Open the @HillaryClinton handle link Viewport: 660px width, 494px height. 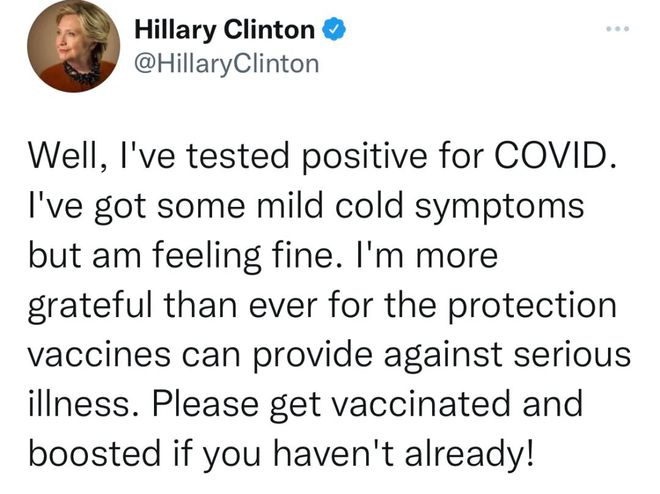[226, 64]
